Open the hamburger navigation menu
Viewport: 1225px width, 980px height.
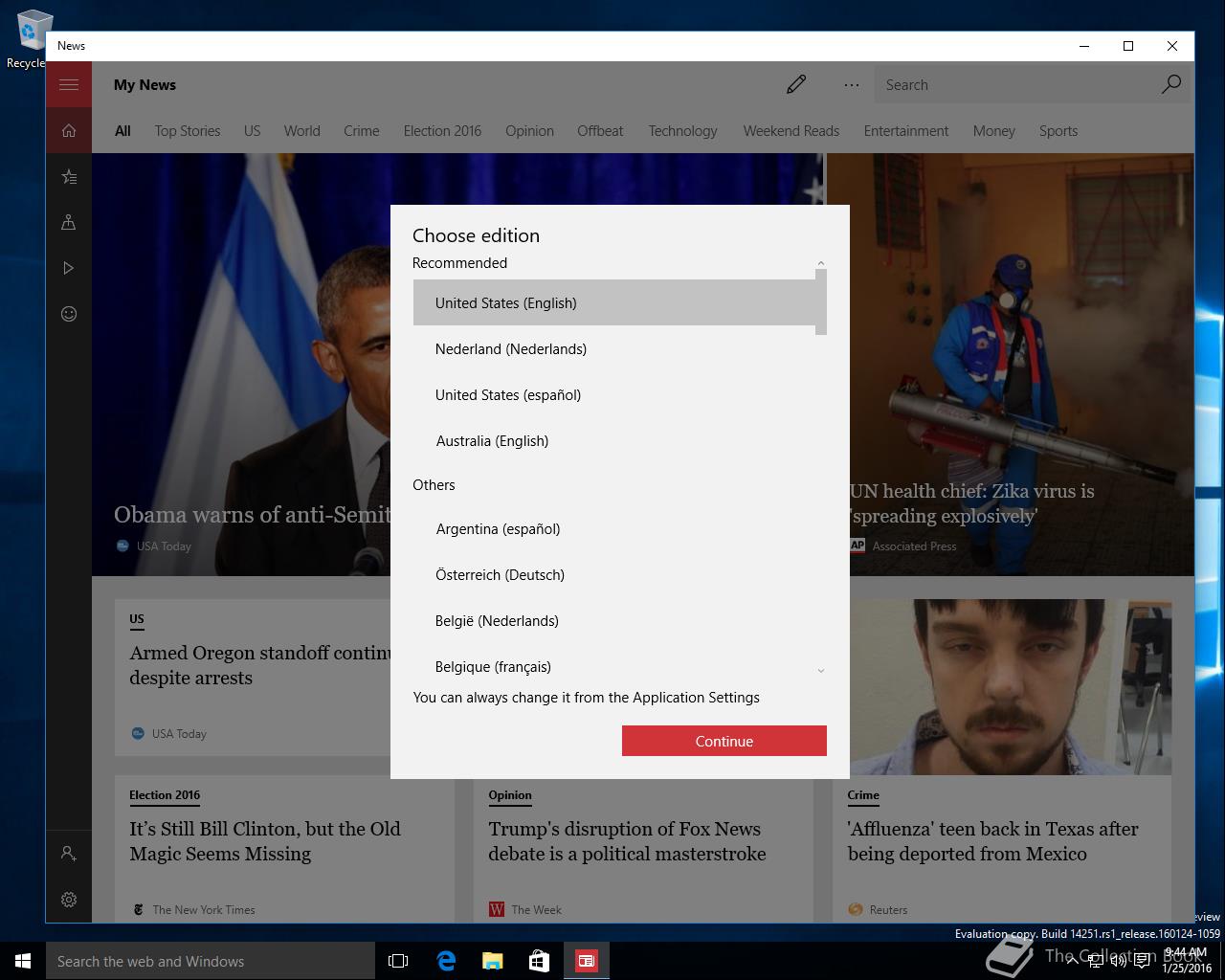69,84
